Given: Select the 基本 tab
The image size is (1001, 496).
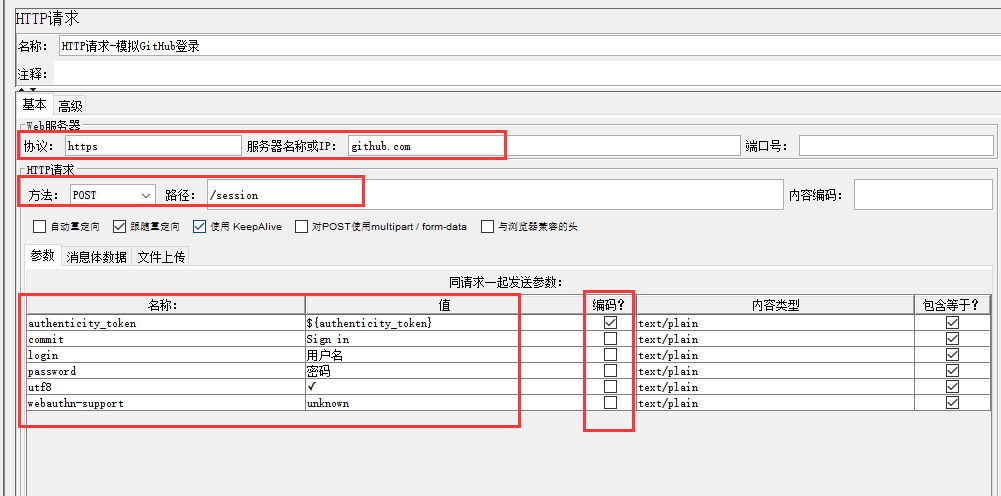Looking at the screenshot, I should pos(34,105).
